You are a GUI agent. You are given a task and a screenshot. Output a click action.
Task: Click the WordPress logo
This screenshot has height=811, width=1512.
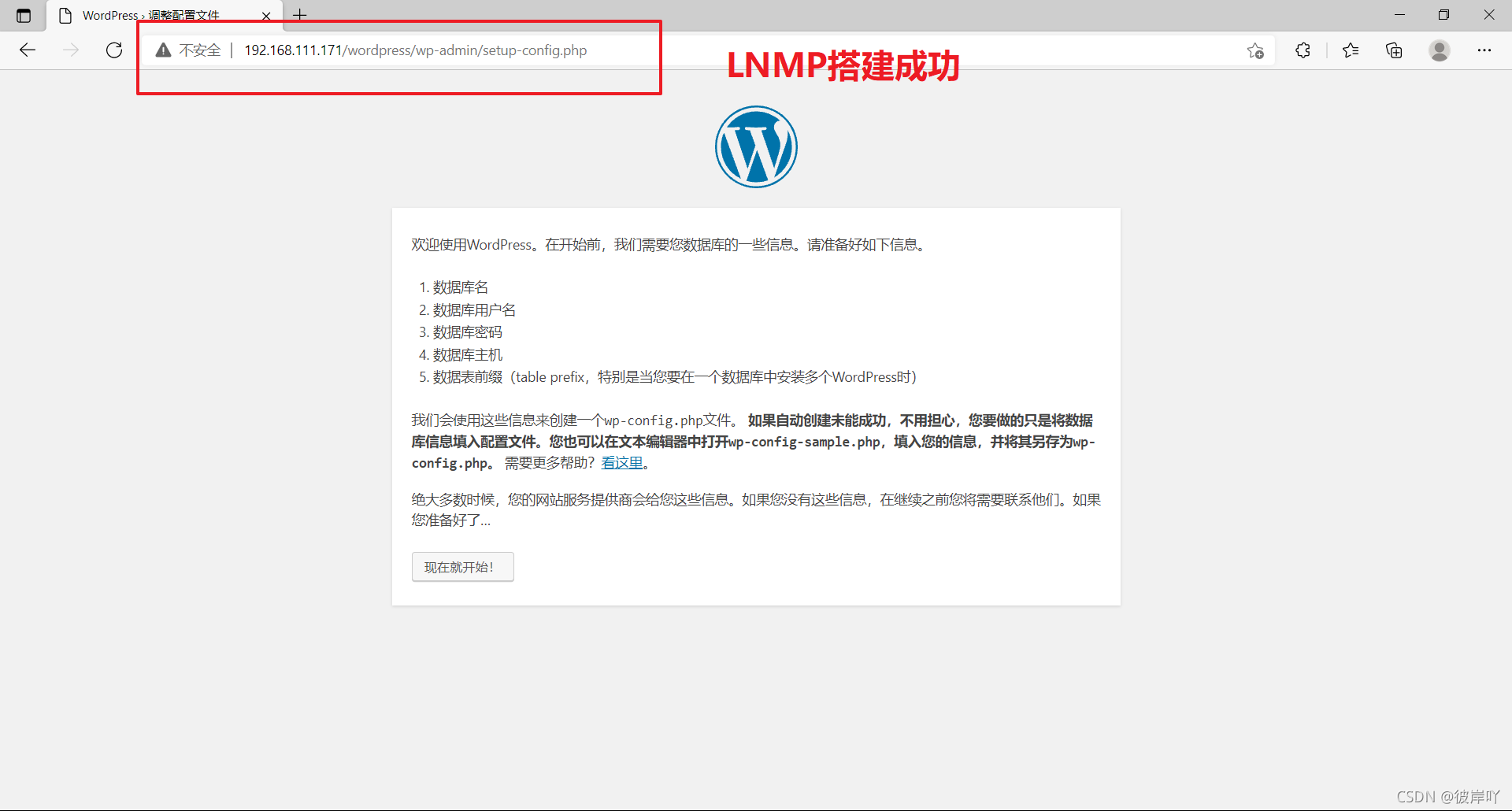[756, 146]
